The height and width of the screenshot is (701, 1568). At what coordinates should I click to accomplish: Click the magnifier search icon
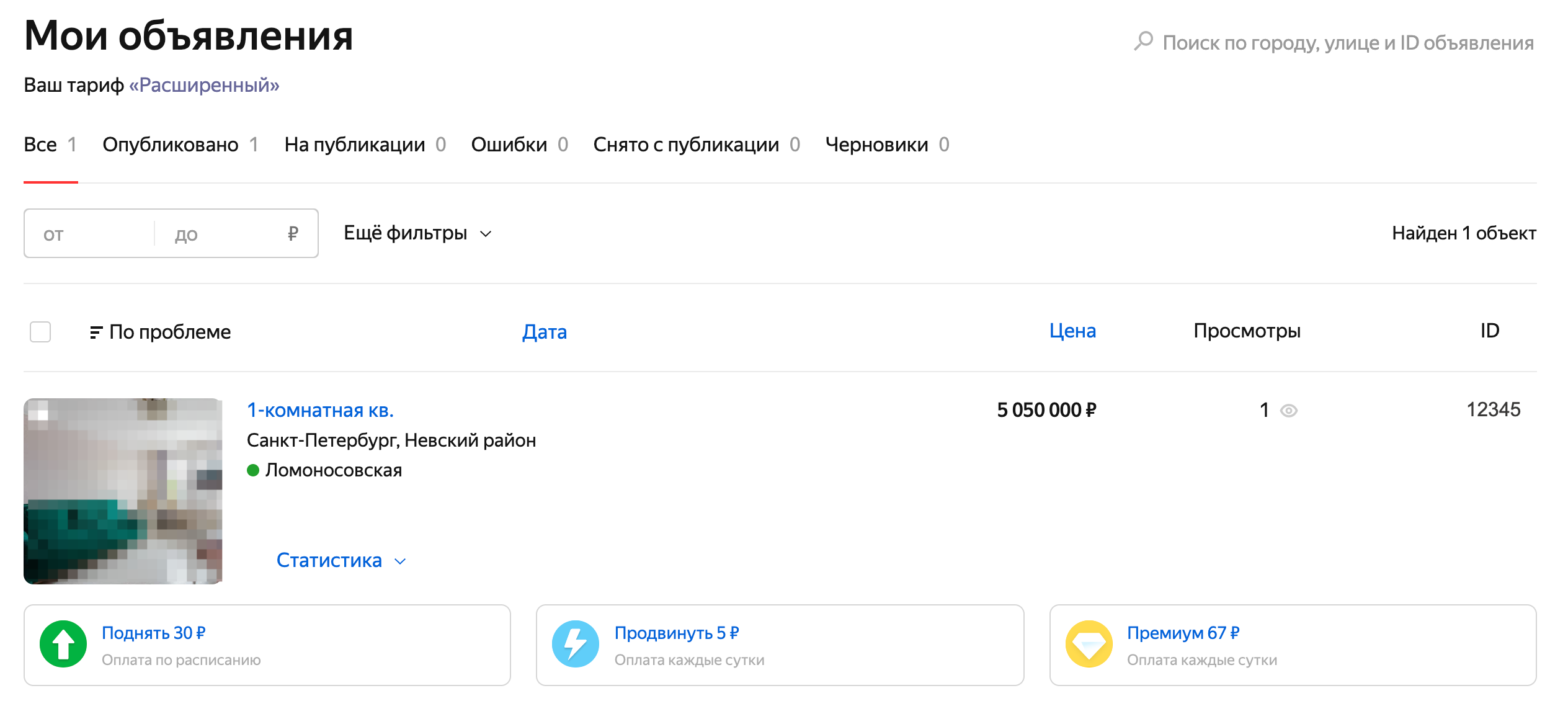click(x=1144, y=41)
